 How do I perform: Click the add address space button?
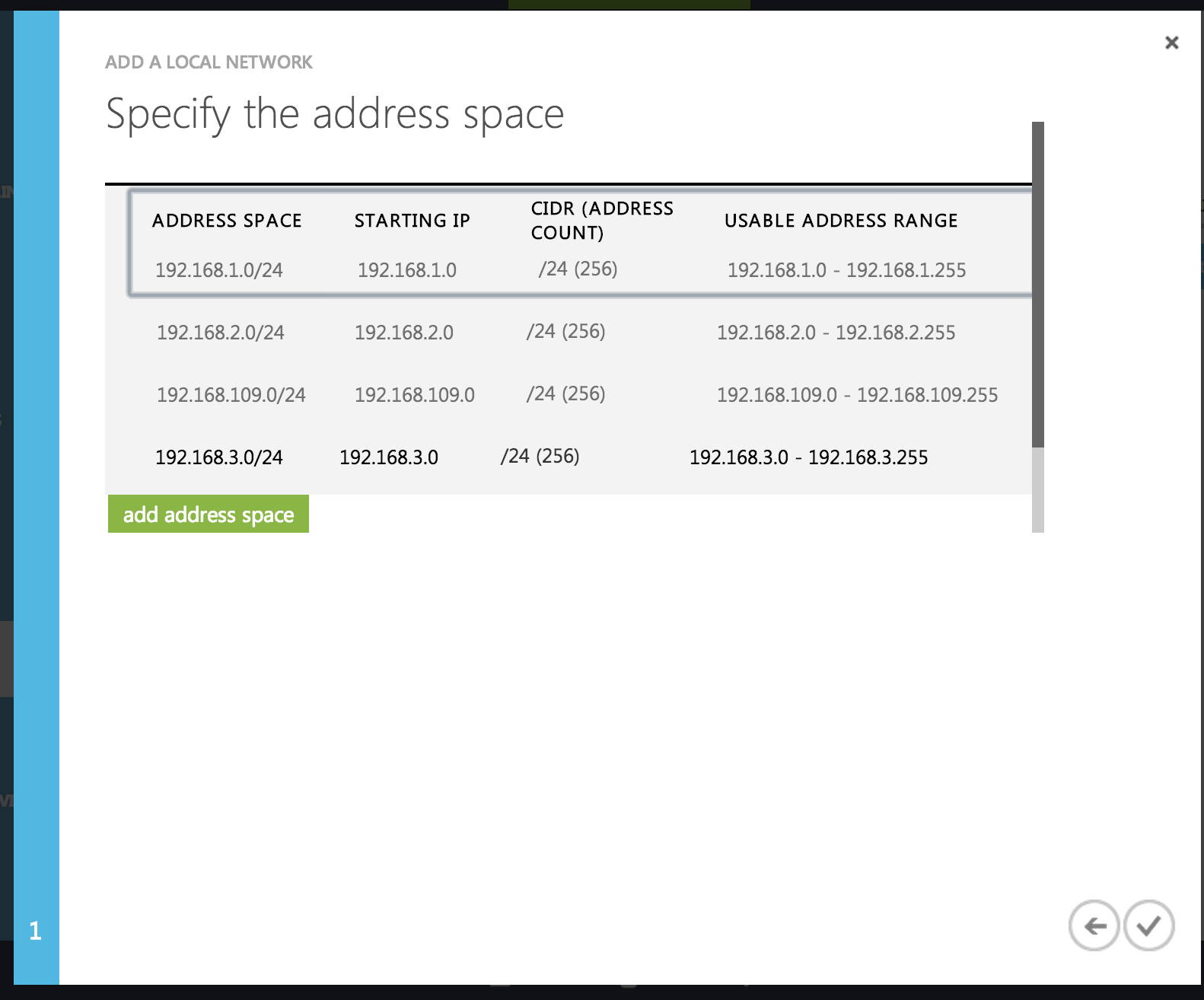point(209,514)
